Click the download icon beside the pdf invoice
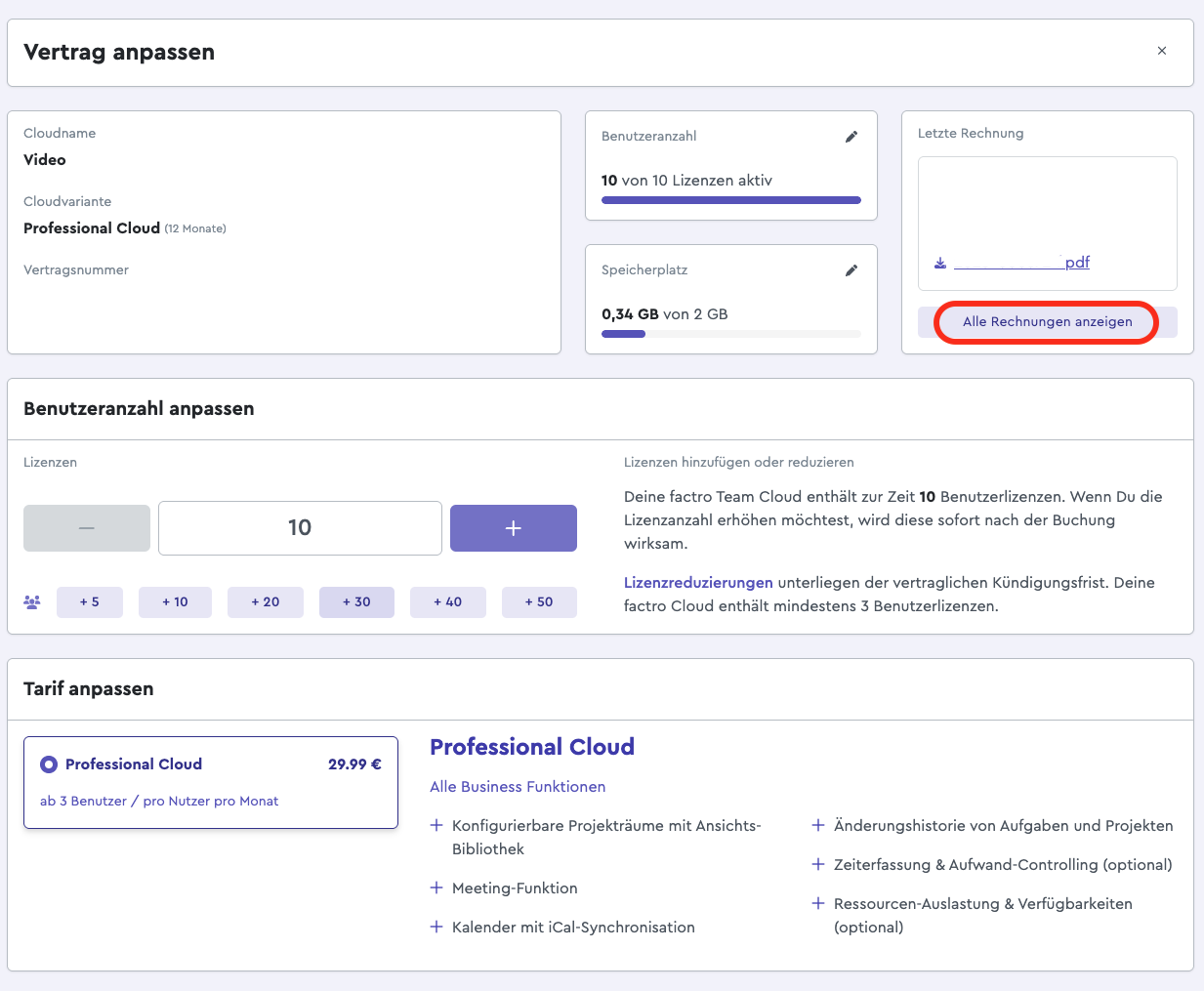This screenshot has width=1204, height=991. (x=940, y=263)
